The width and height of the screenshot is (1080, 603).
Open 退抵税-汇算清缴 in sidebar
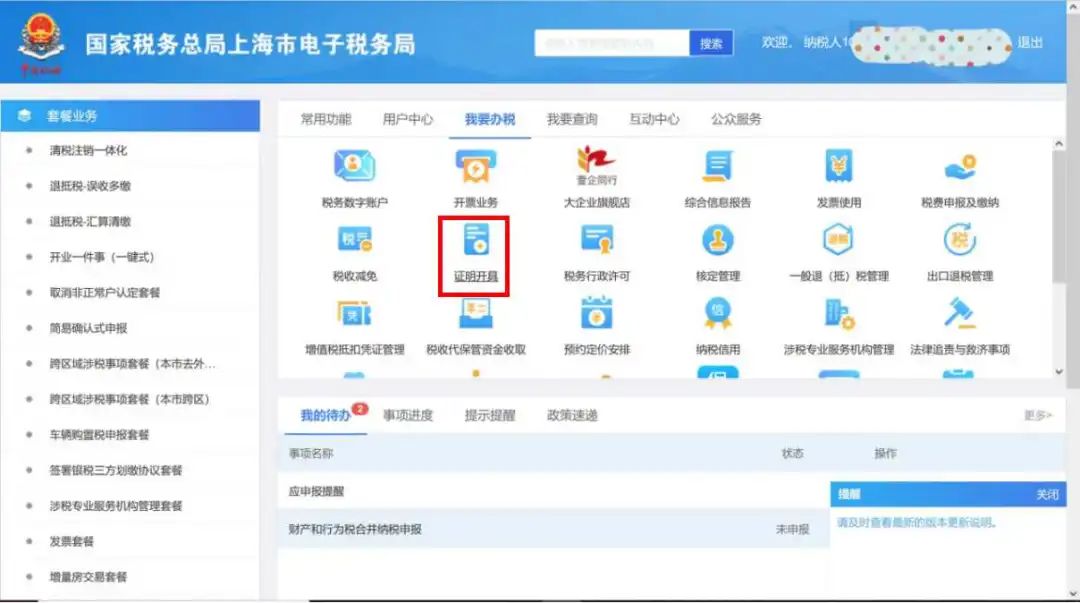pyautogui.click(x=90, y=221)
